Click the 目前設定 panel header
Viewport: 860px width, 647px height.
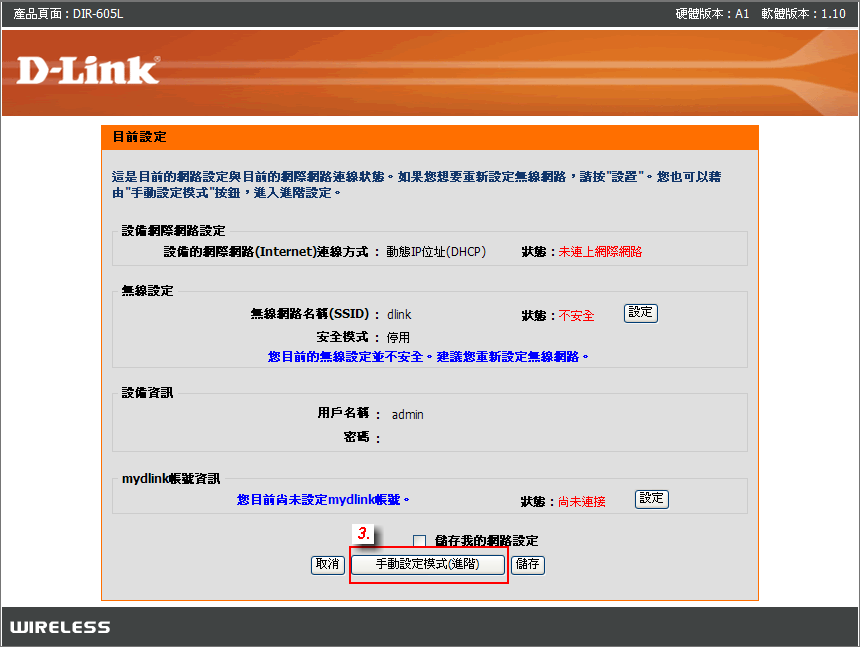coord(430,137)
